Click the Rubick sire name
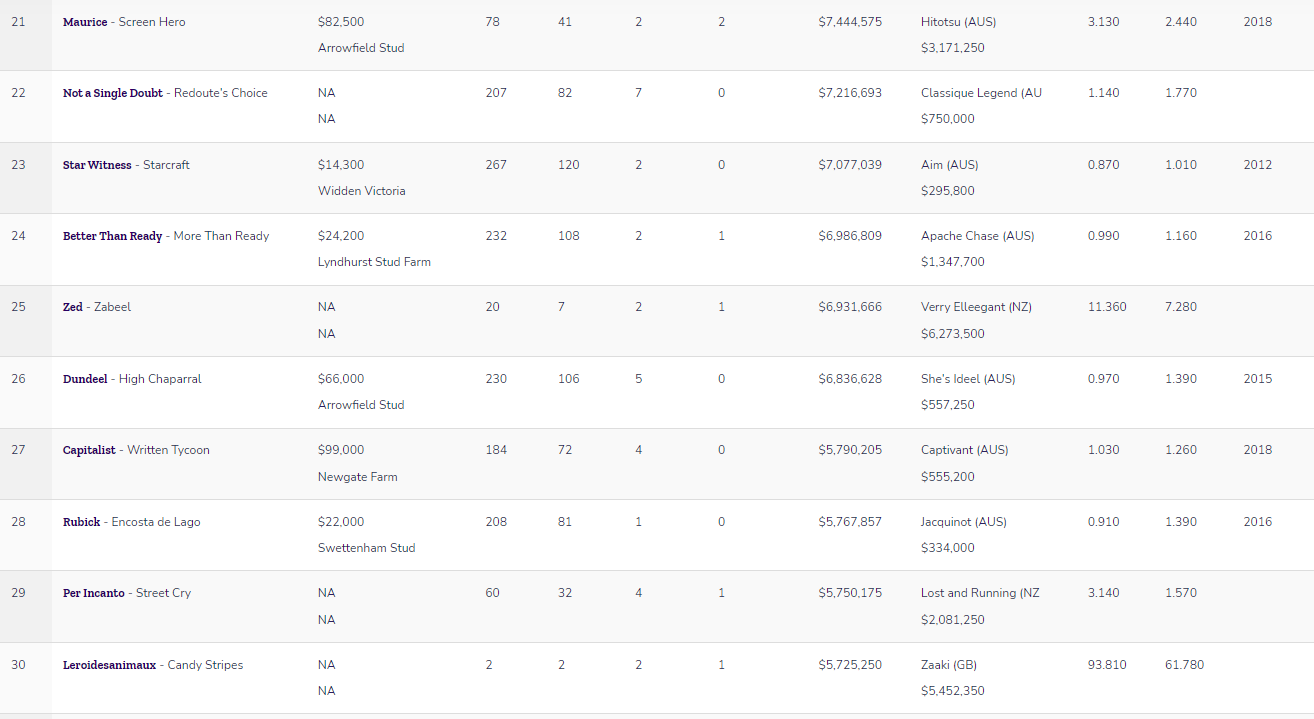The image size is (1314, 719). coord(81,522)
